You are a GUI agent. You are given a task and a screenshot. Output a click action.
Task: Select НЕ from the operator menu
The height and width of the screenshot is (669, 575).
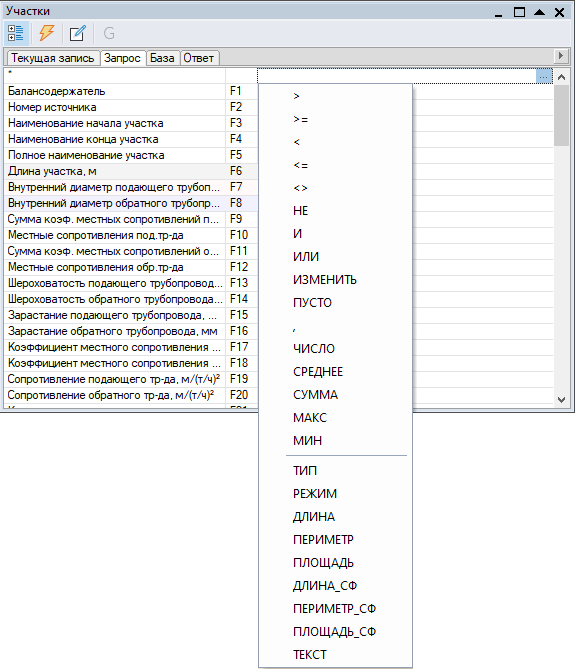pos(335,211)
